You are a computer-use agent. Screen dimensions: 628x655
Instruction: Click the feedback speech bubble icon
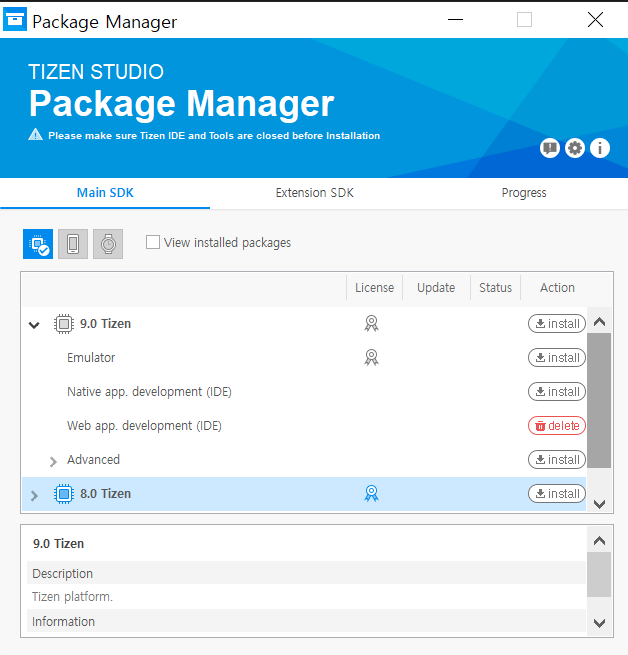click(x=549, y=148)
